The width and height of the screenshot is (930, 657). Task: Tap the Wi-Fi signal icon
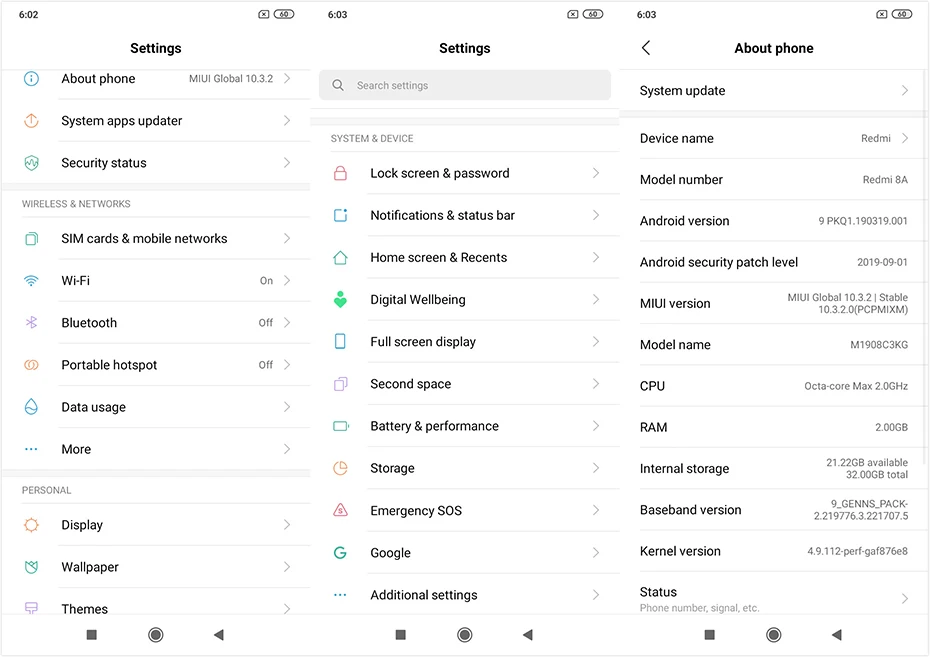[31, 280]
